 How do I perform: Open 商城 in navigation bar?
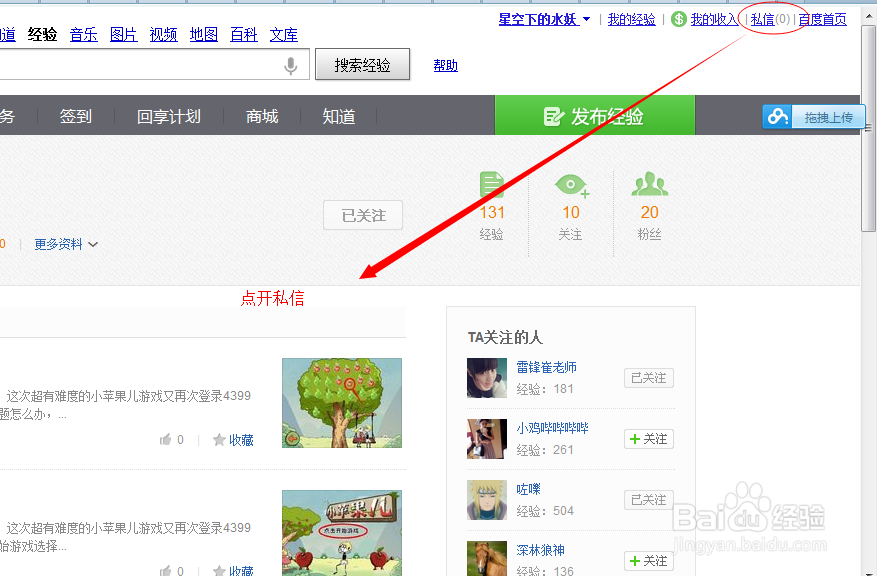pyautogui.click(x=262, y=116)
